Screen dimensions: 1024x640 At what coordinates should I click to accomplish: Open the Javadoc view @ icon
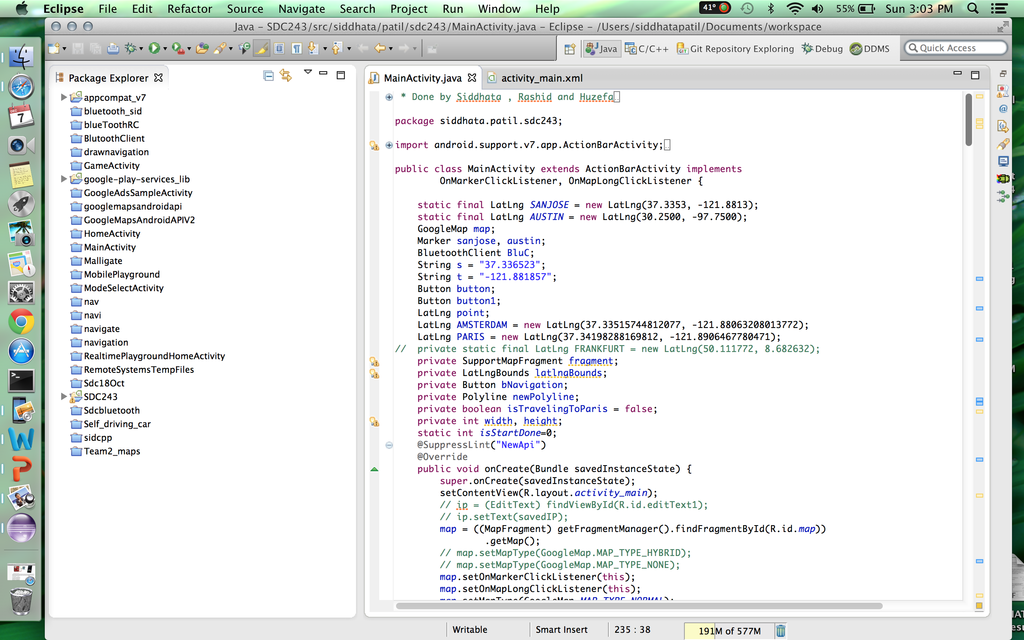point(1003,109)
